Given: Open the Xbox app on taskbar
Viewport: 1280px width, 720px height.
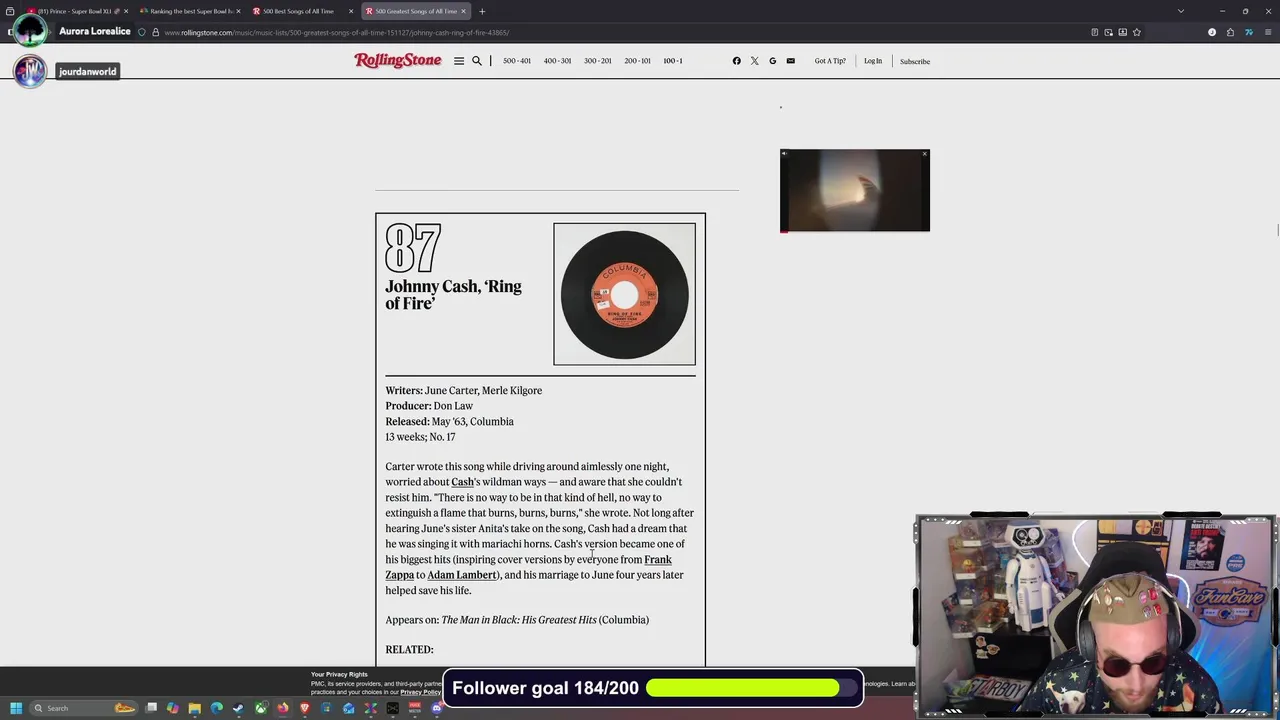Looking at the screenshot, I should pyautogui.click(x=261, y=708).
